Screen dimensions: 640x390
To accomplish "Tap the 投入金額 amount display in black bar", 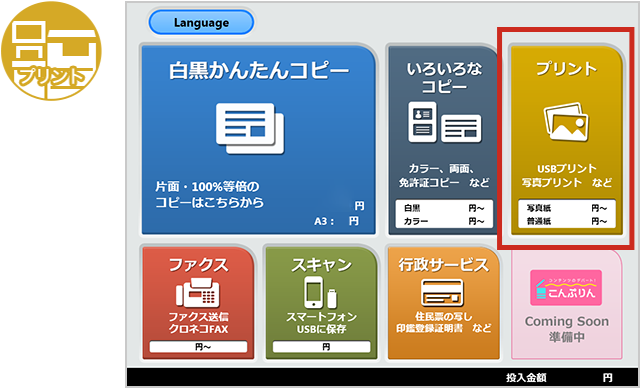I will click(560, 378).
